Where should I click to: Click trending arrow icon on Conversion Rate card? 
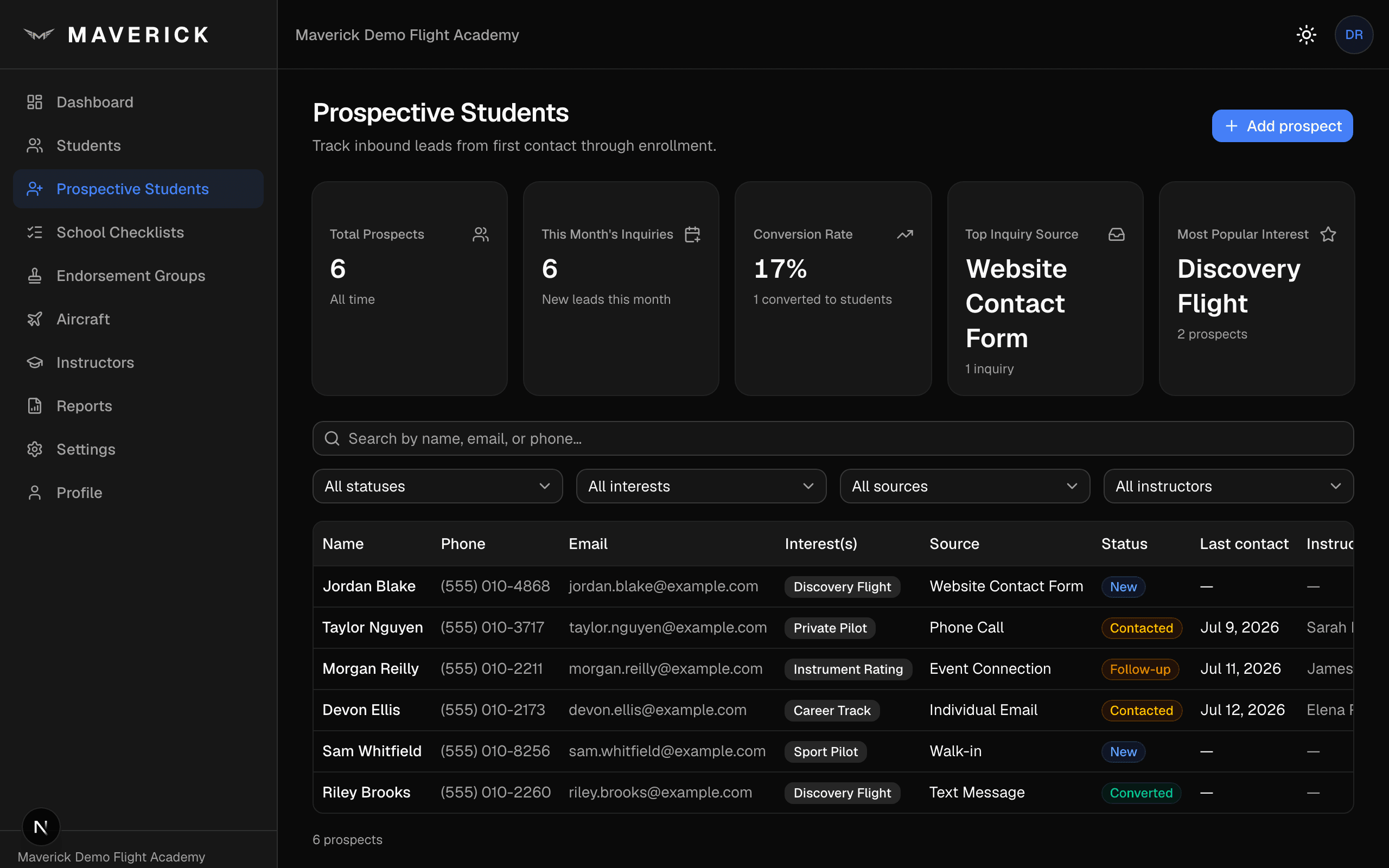(904, 234)
